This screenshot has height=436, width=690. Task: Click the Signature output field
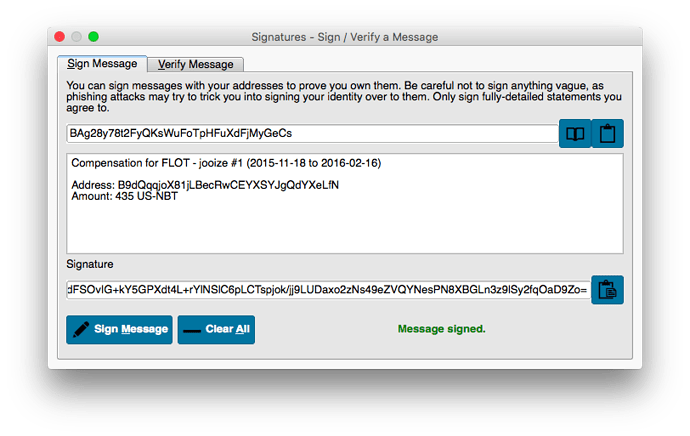pos(328,290)
